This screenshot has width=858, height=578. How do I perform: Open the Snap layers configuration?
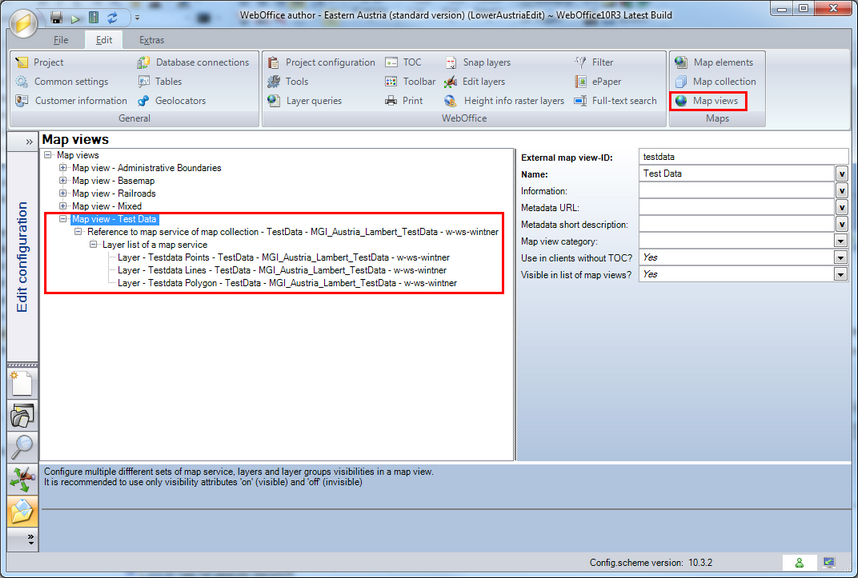tap(485, 62)
